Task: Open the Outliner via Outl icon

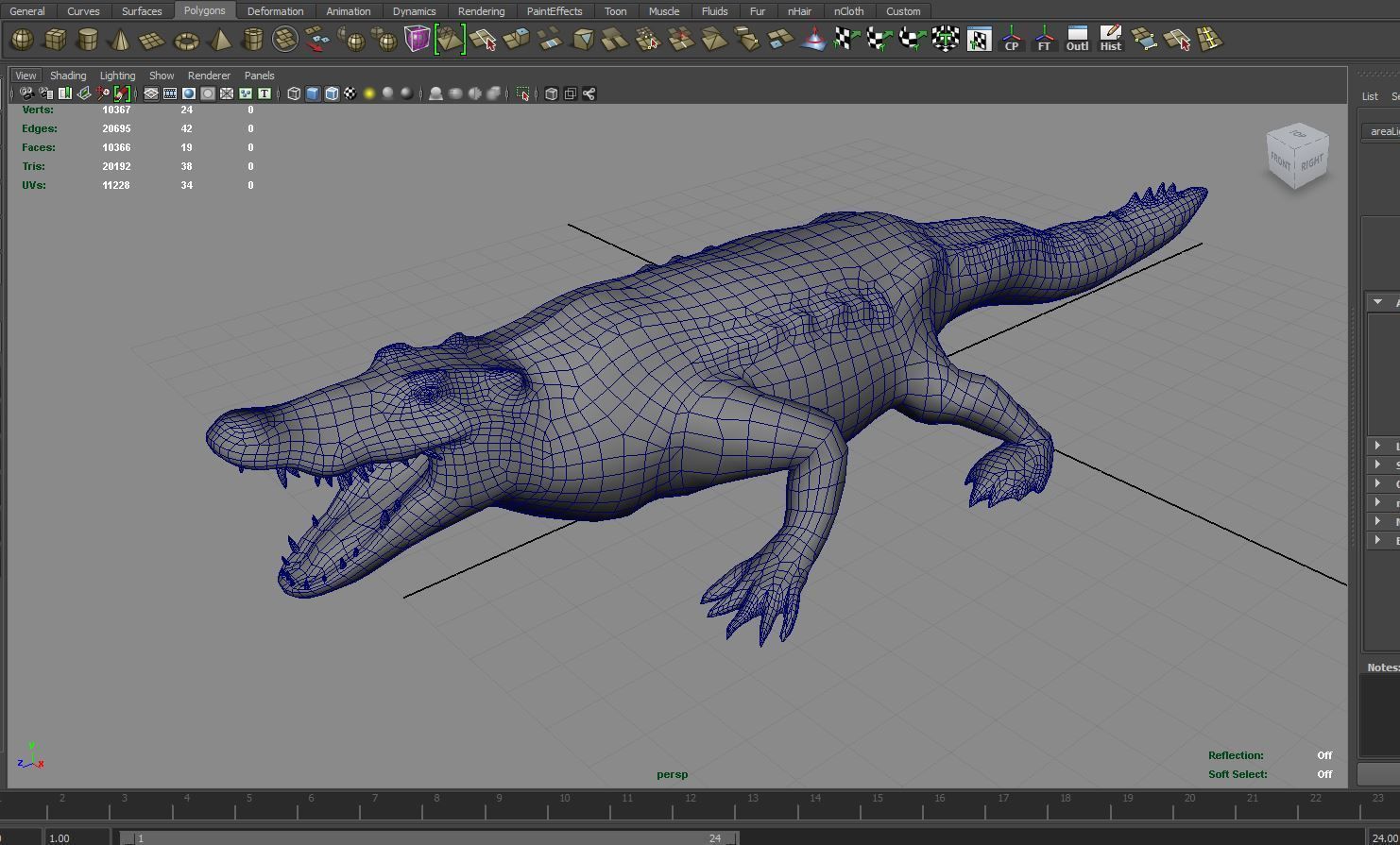Action: coord(1077,40)
